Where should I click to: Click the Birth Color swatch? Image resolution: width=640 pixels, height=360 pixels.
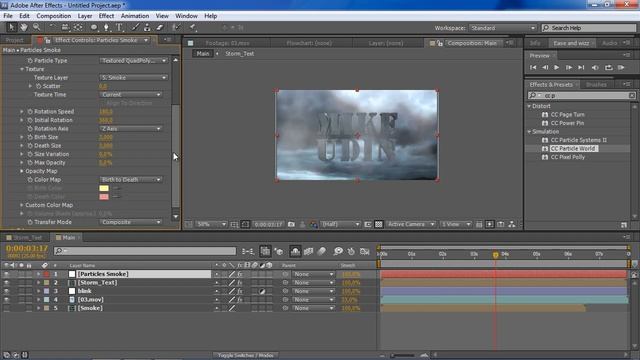pyautogui.click(x=104, y=188)
